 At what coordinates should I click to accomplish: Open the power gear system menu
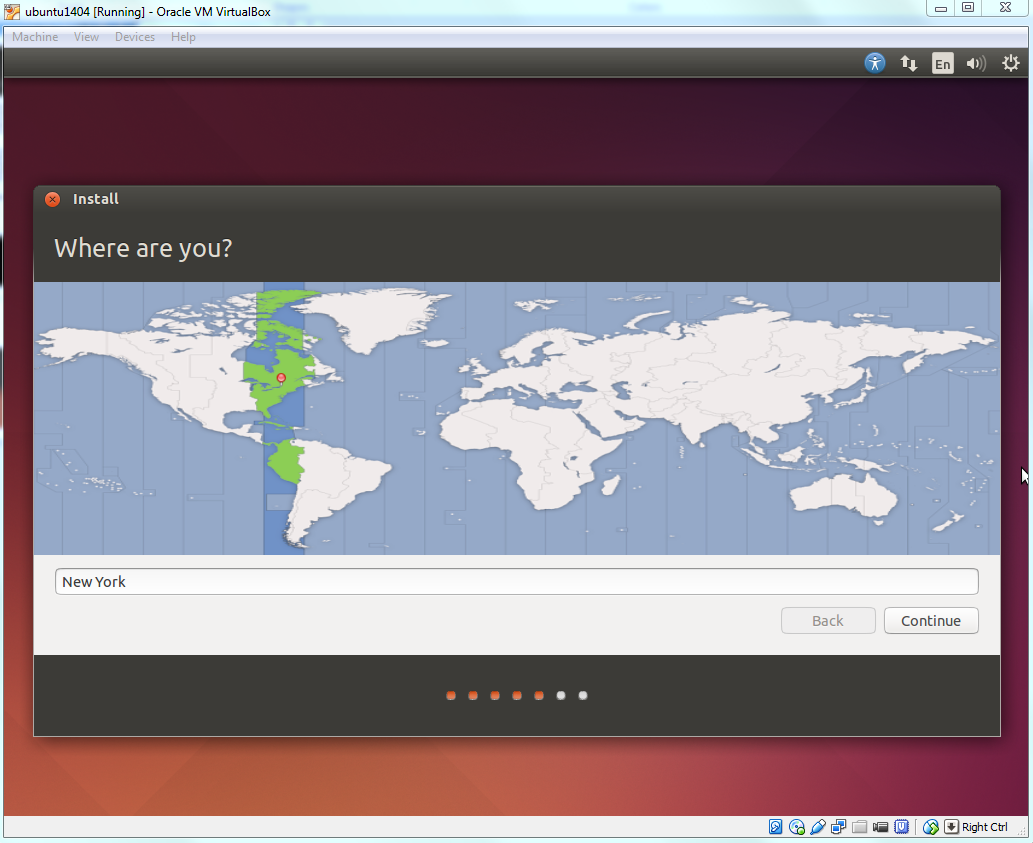(x=1010, y=63)
